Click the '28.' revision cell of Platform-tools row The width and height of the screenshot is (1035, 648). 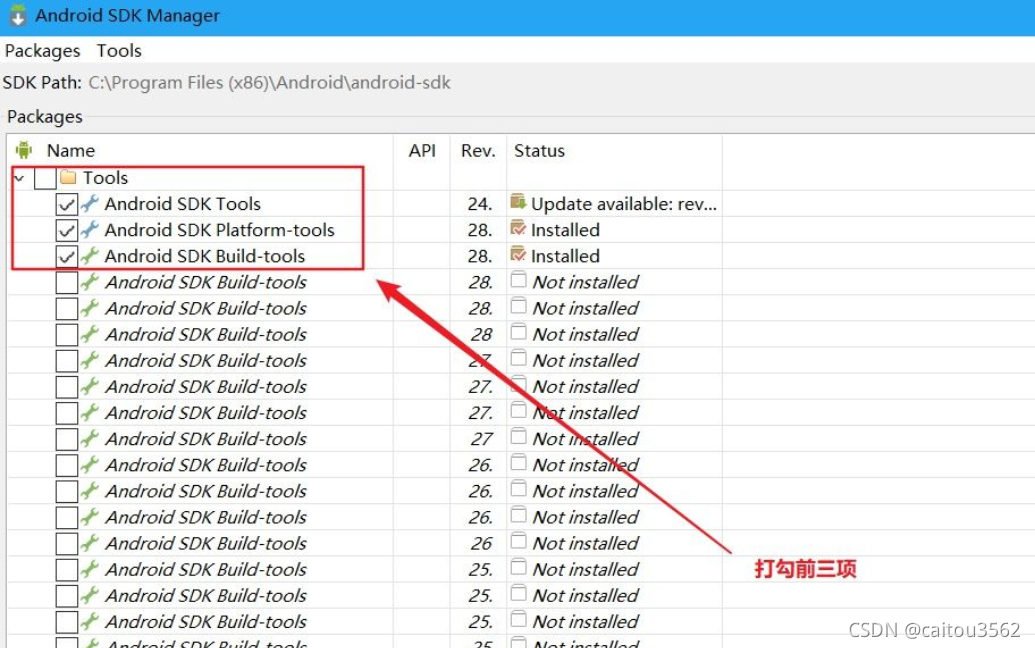coord(480,230)
